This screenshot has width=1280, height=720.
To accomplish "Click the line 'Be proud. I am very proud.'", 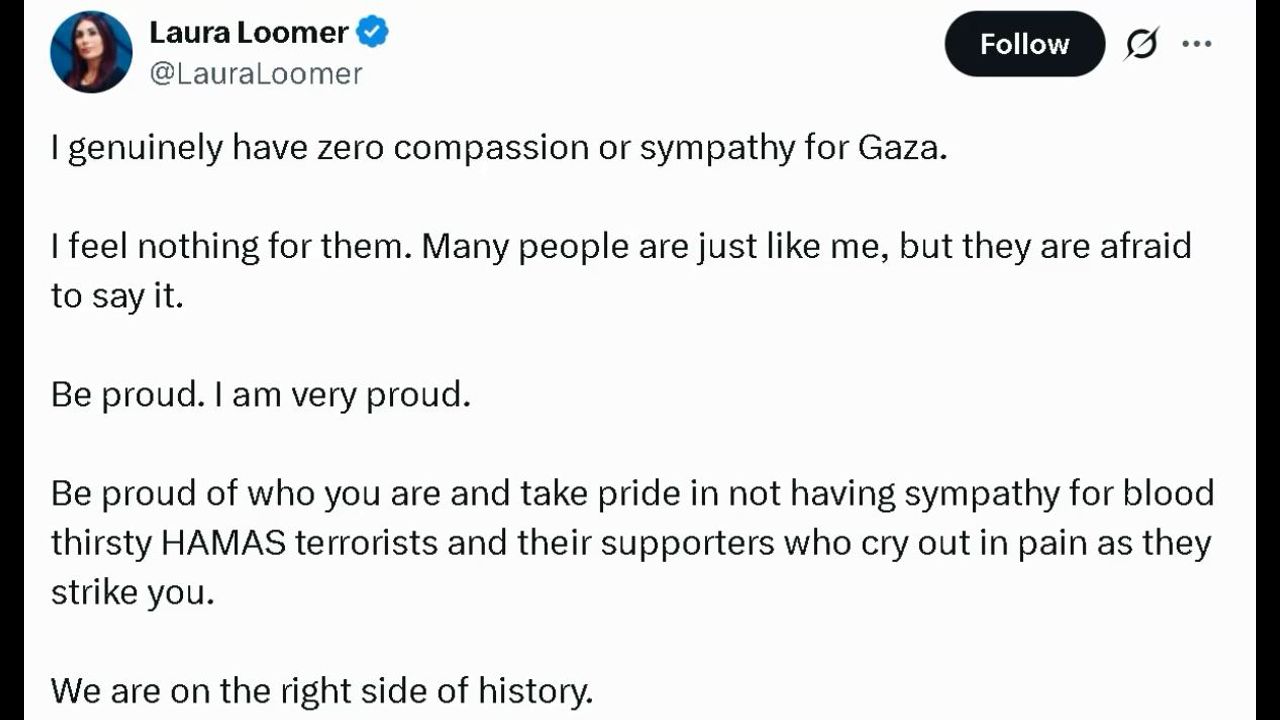I will click(x=260, y=395).
